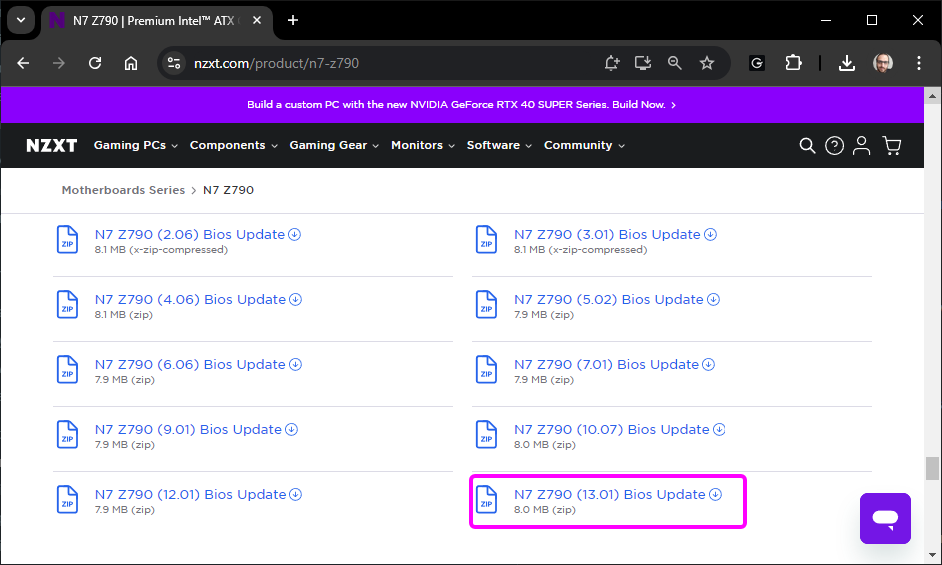
Task: Click the browser forward arrow
Action: click(x=58, y=63)
